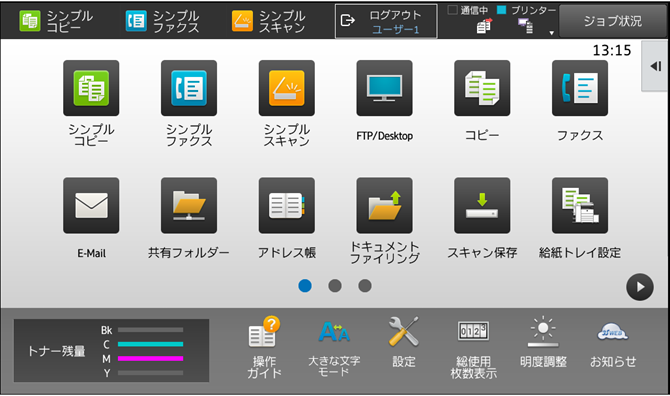Screen dimensions: 670x396
Task: Click the yellow (Y) toner level bar
Action: (150, 373)
